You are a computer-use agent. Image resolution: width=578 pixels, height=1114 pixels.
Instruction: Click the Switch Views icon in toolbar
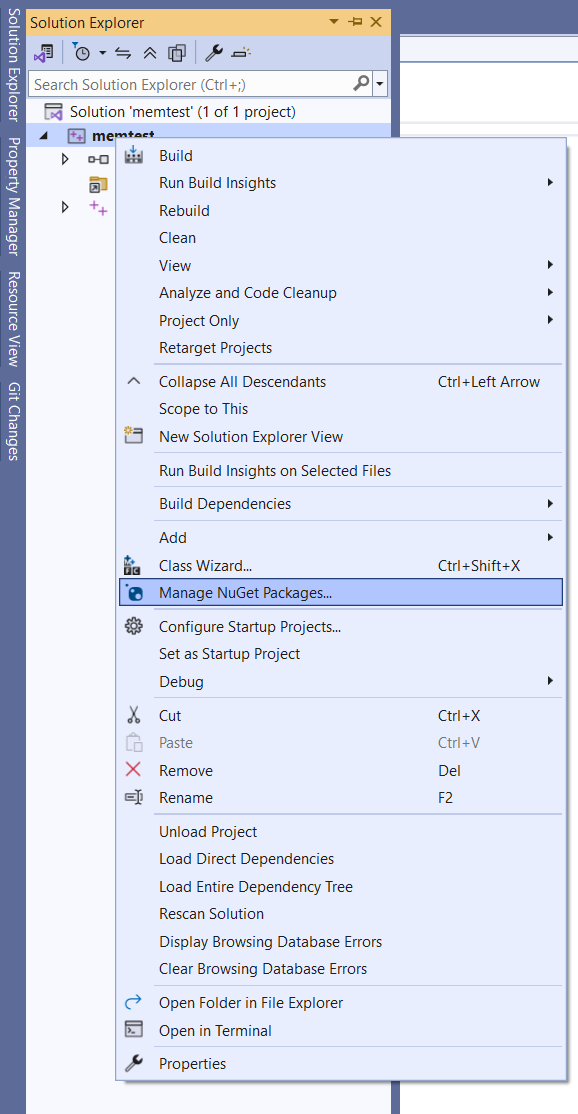coord(44,53)
